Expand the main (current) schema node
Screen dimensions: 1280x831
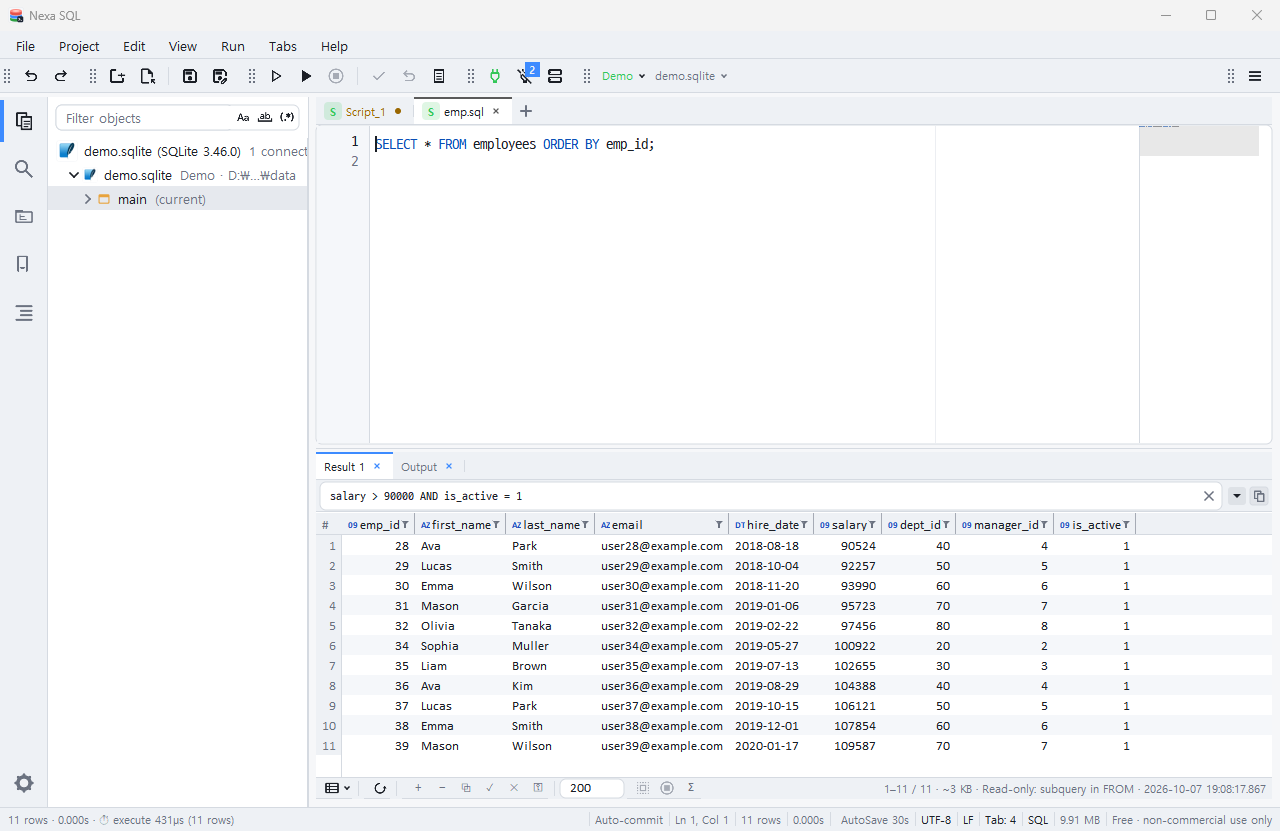pos(88,199)
